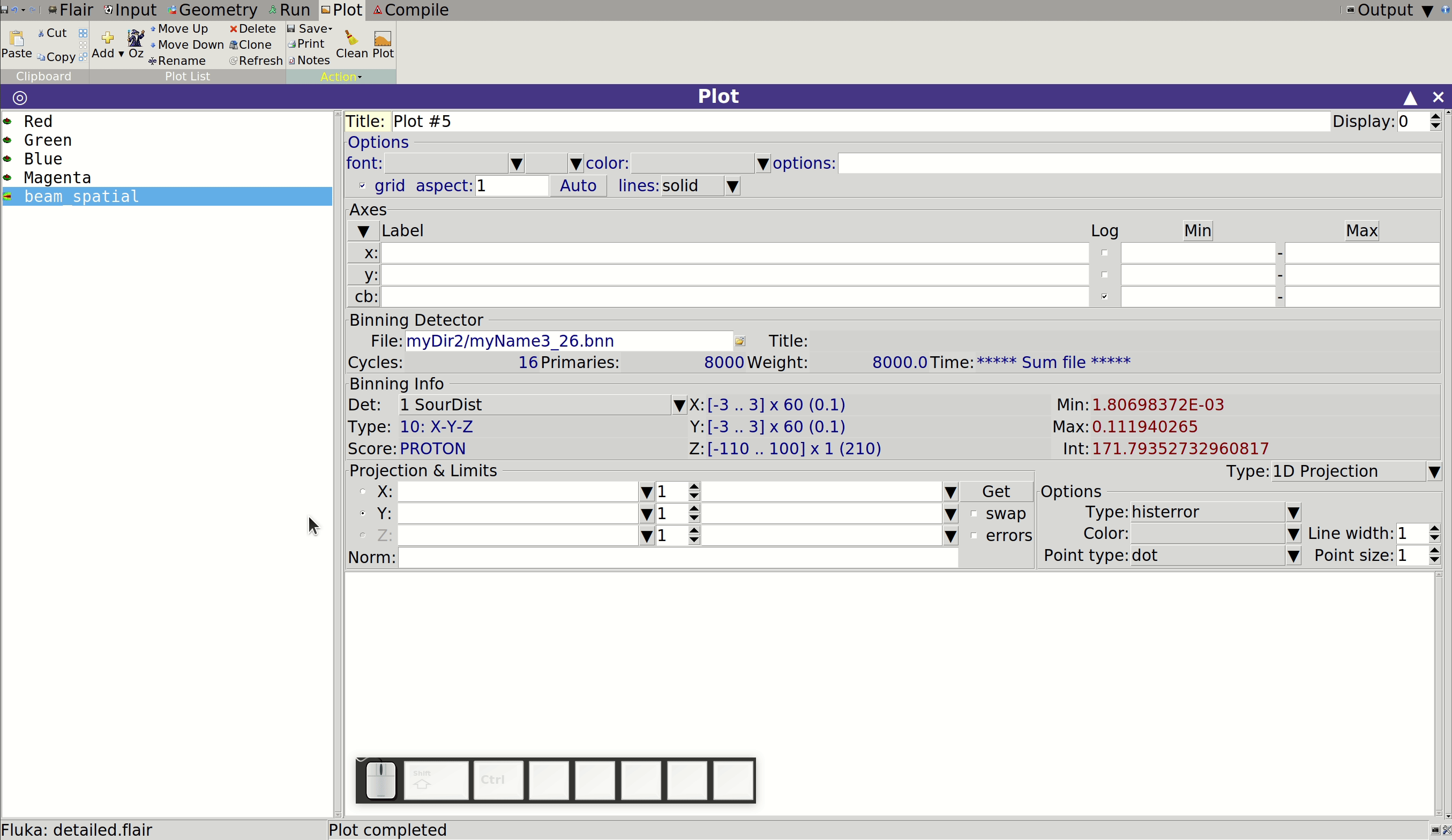The image size is (1452, 840).
Task: Click the Save action
Action: tap(309, 29)
